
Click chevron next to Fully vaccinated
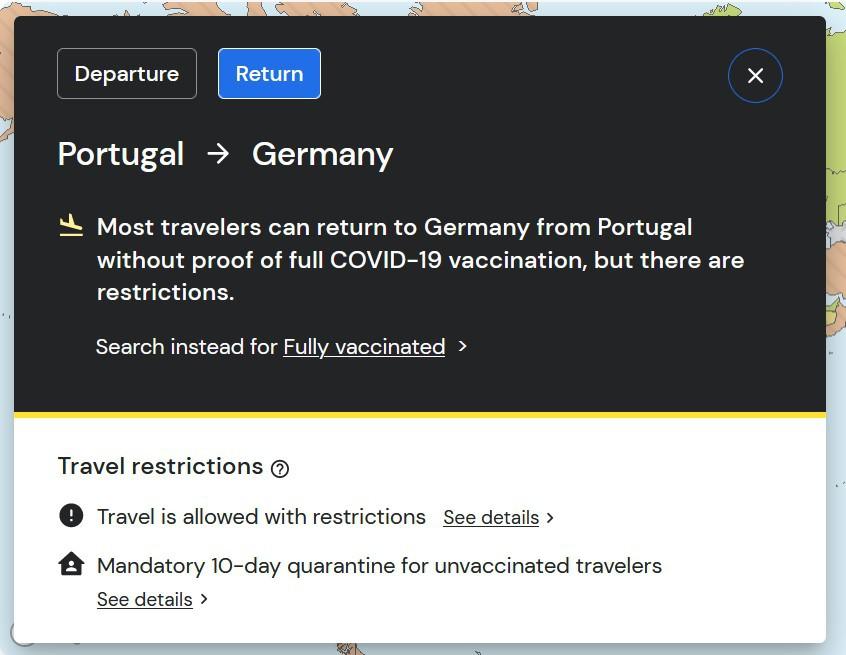point(462,346)
